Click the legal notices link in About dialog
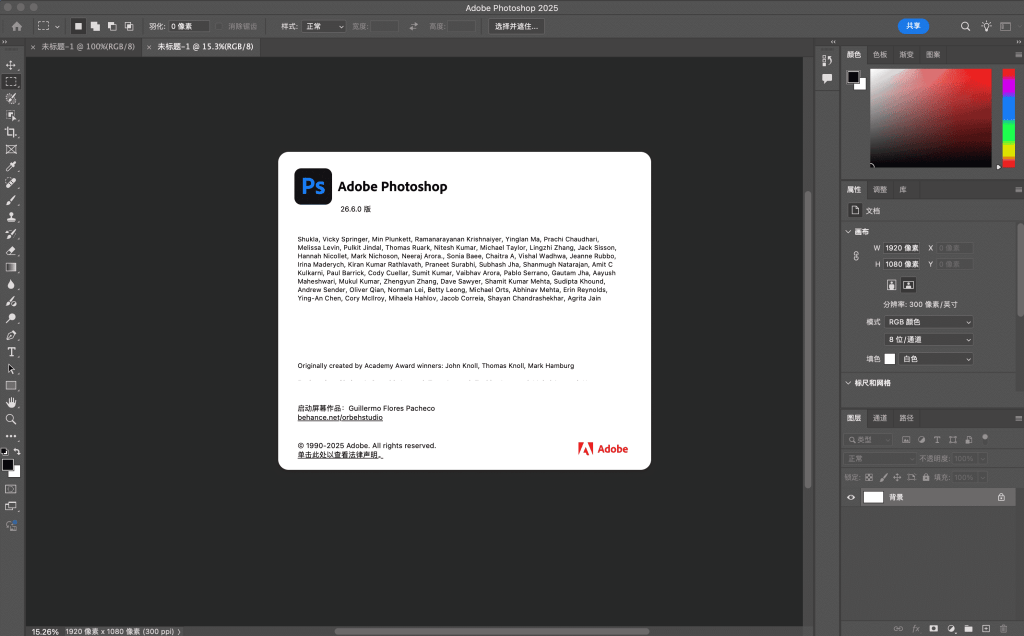 pyautogui.click(x=340, y=454)
